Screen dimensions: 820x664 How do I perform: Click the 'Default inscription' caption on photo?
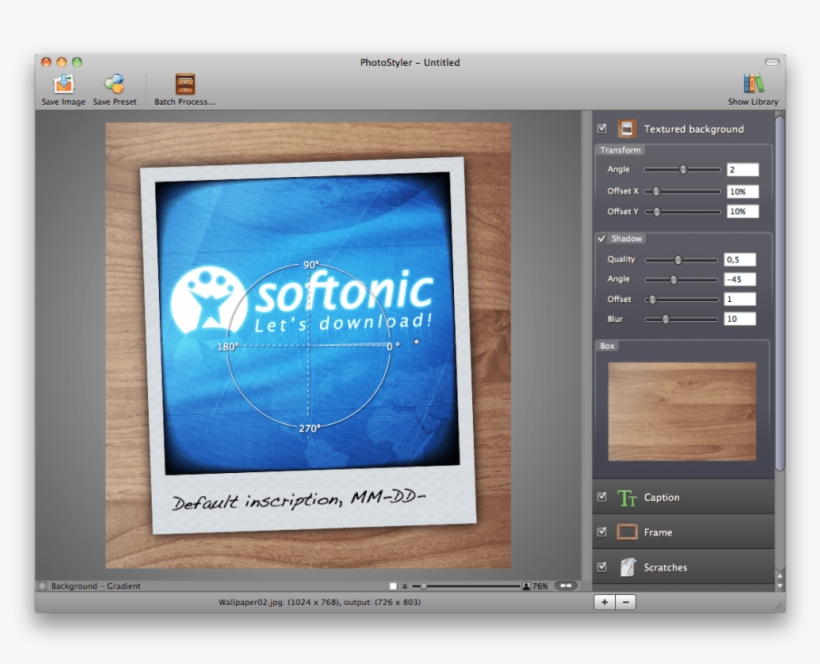[298, 500]
